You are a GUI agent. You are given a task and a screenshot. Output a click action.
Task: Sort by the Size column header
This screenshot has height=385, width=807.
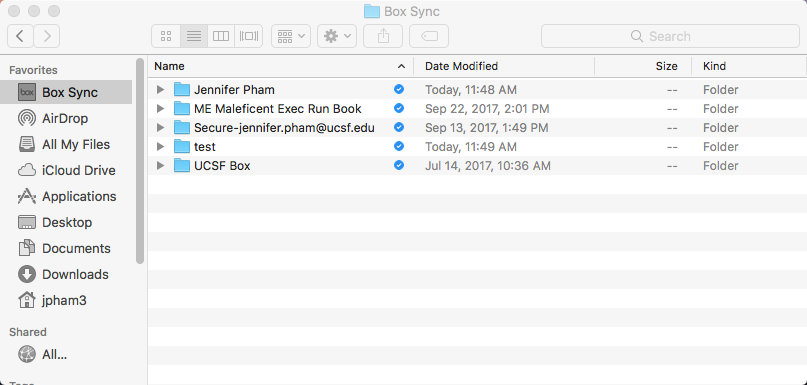(642, 66)
